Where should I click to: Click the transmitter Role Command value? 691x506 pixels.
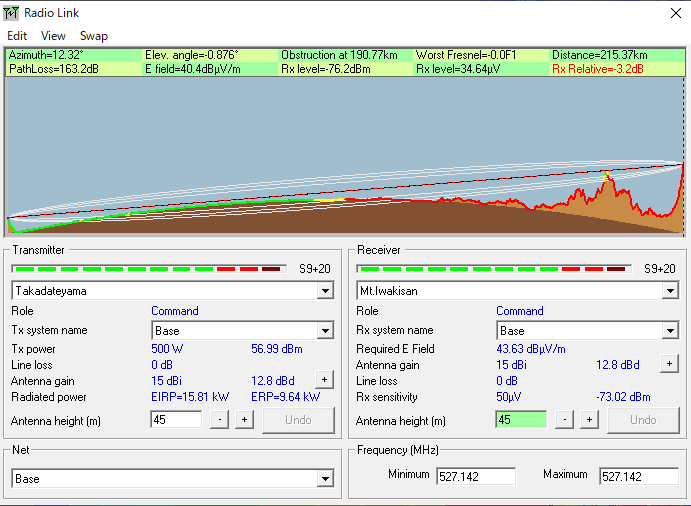175,311
